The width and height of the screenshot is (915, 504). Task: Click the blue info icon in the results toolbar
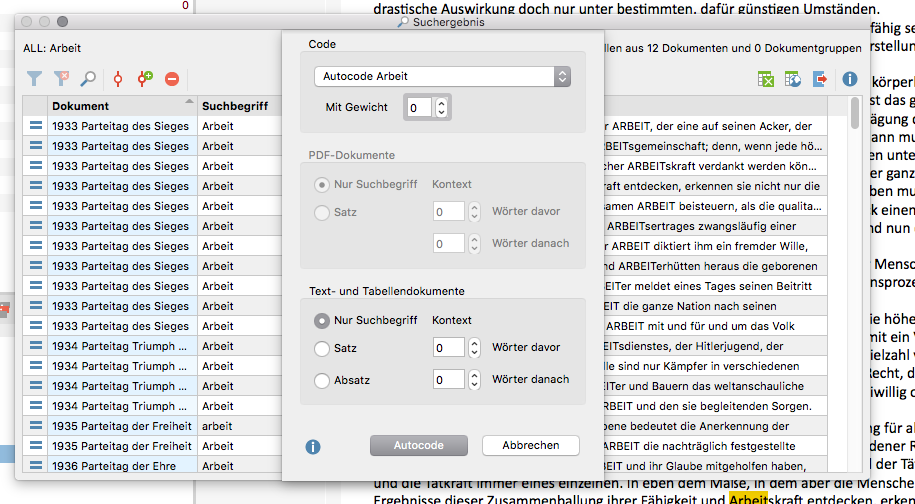850,79
